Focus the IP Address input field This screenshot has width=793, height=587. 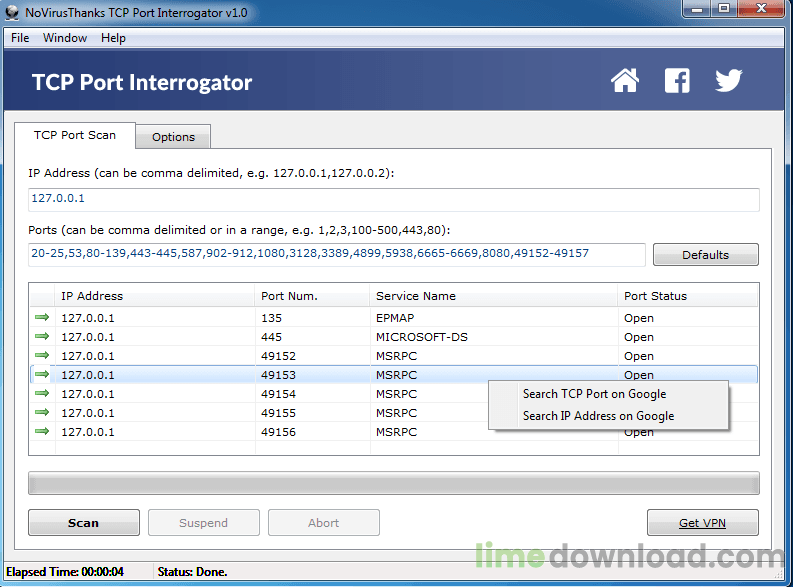(394, 199)
